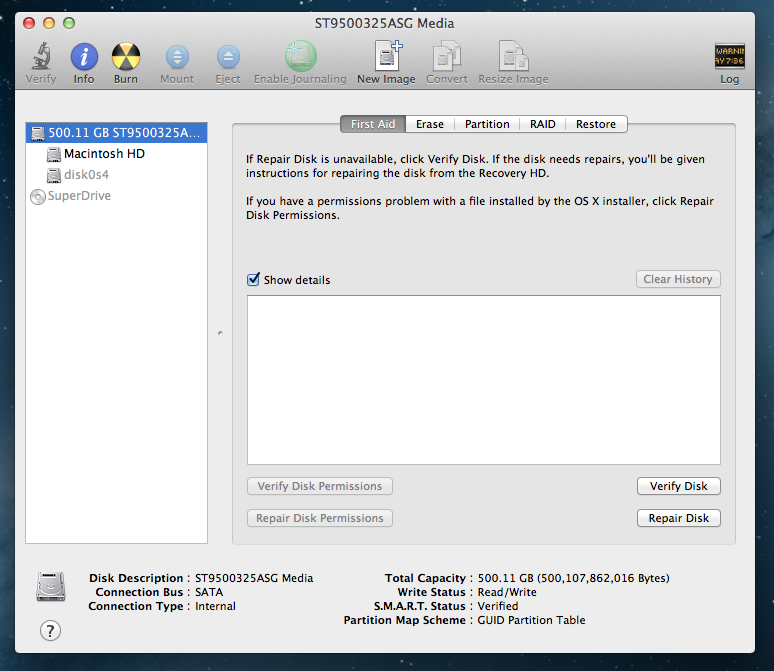Click Repair Disk Permissions button
The image size is (774, 671).
click(x=320, y=518)
